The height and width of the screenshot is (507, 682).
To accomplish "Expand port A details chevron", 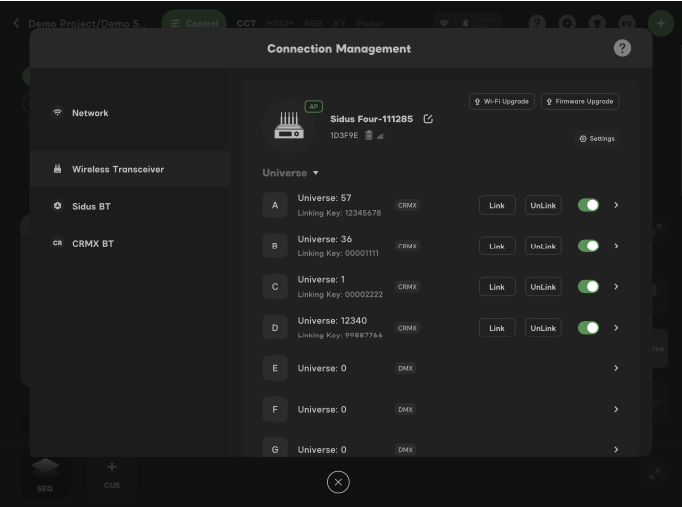I will pyautogui.click(x=616, y=205).
